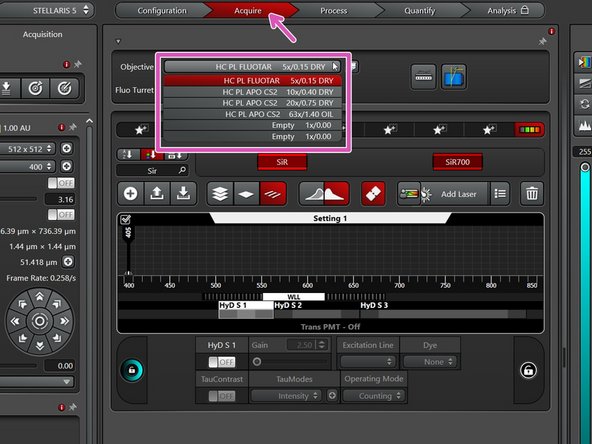The image size is (592, 444).
Task: Adjust the HyD S 1 Gain stepper
Action: [322, 345]
